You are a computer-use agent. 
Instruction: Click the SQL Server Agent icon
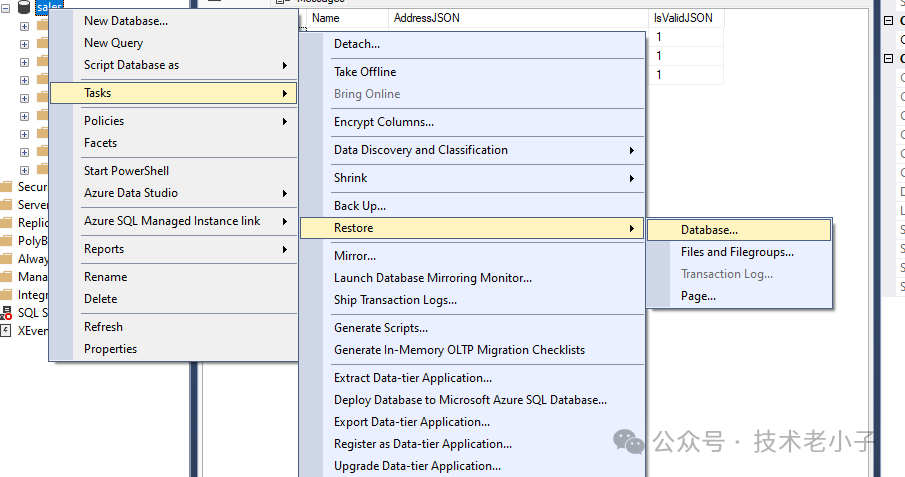pos(7,312)
